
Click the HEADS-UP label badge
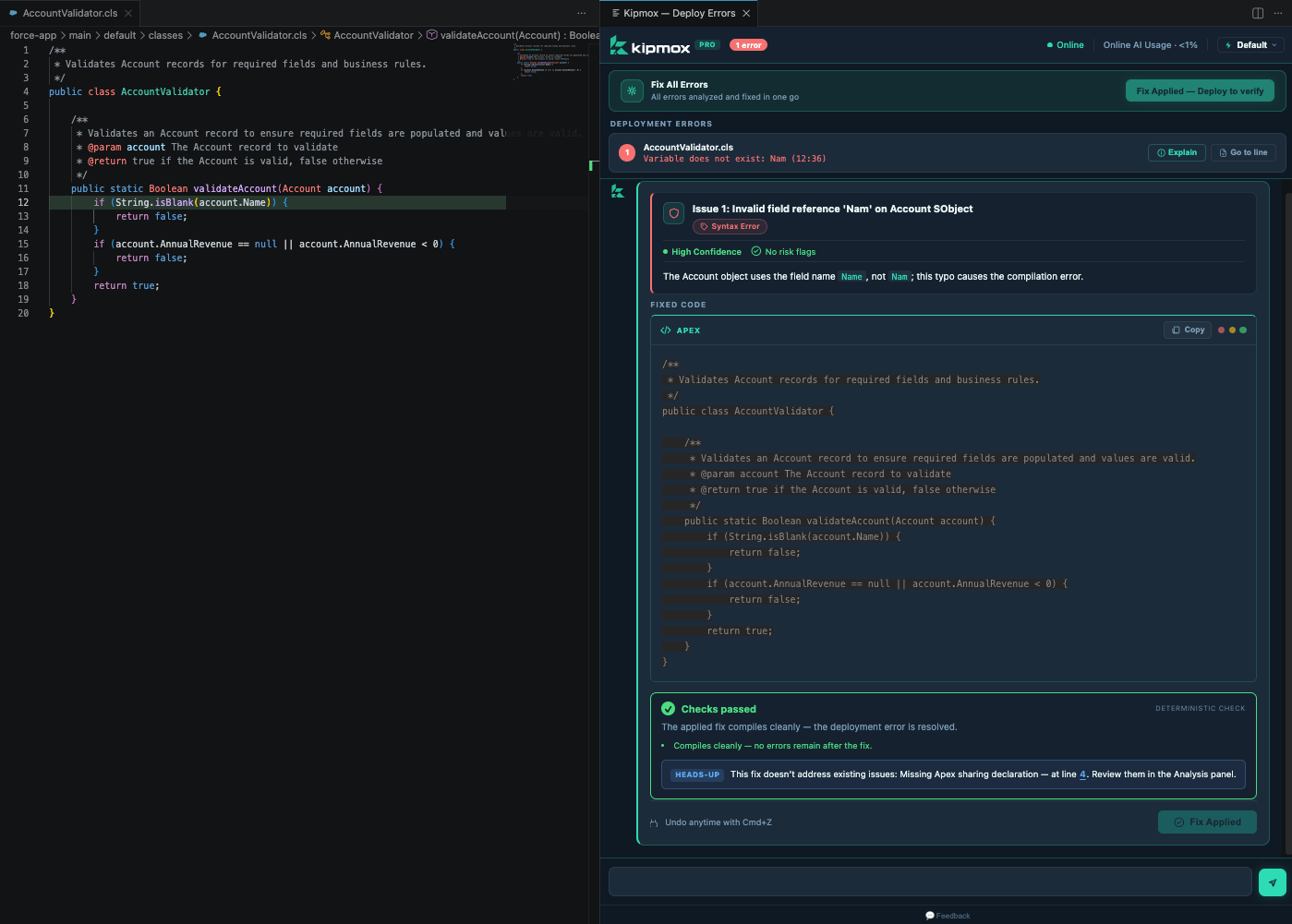point(696,774)
